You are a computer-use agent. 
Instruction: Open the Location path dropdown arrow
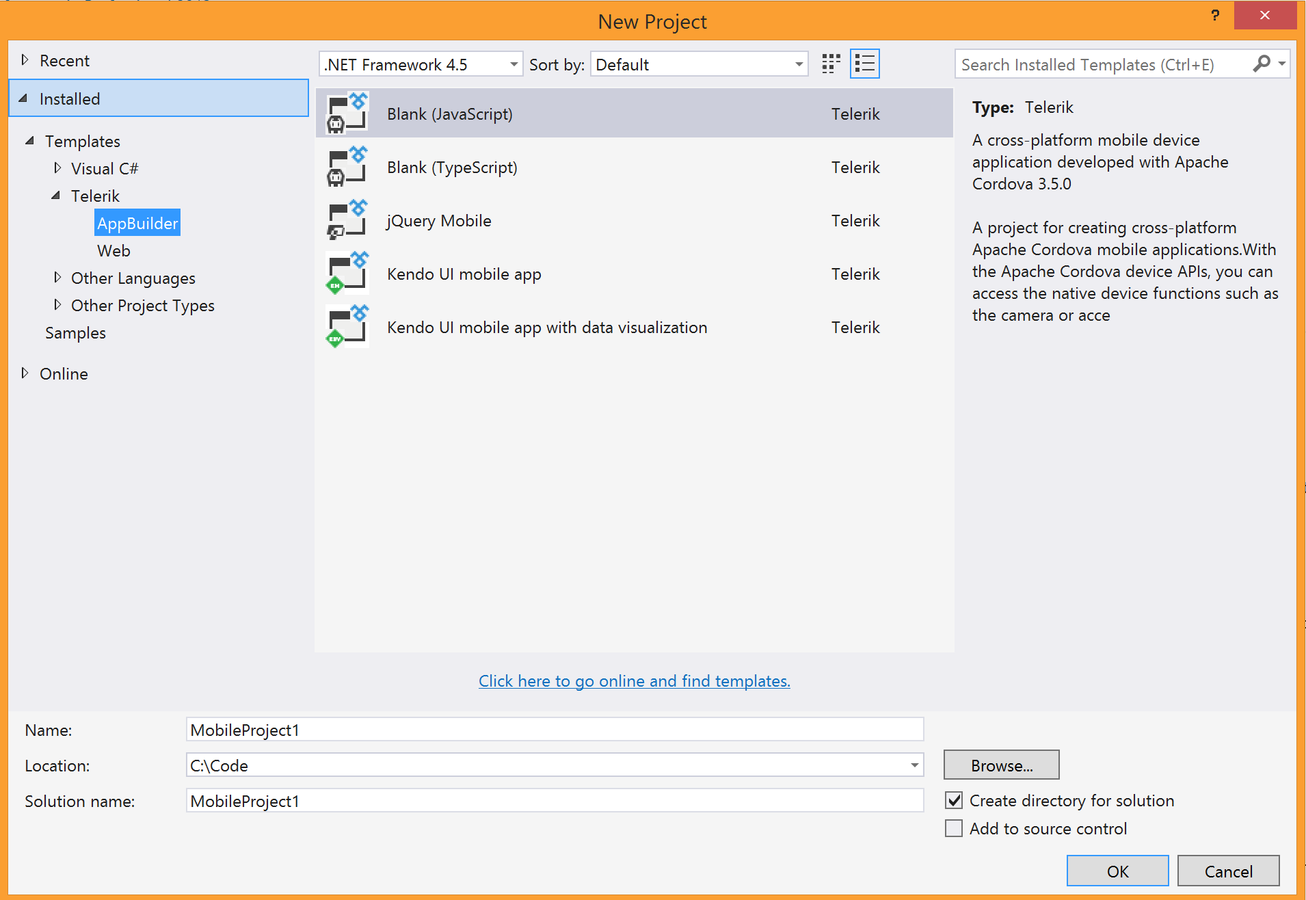tap(914, 766)
